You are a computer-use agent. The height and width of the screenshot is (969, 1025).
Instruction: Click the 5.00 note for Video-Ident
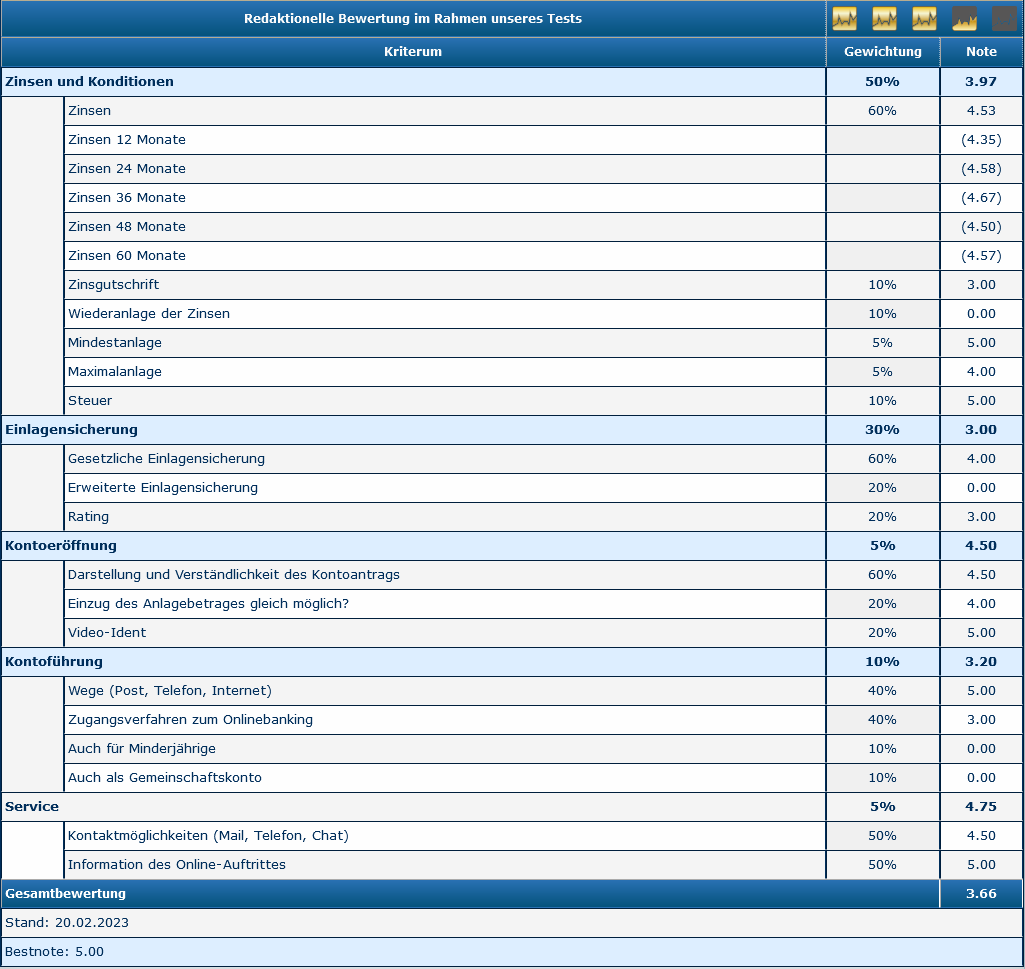[x=981, y=633]
